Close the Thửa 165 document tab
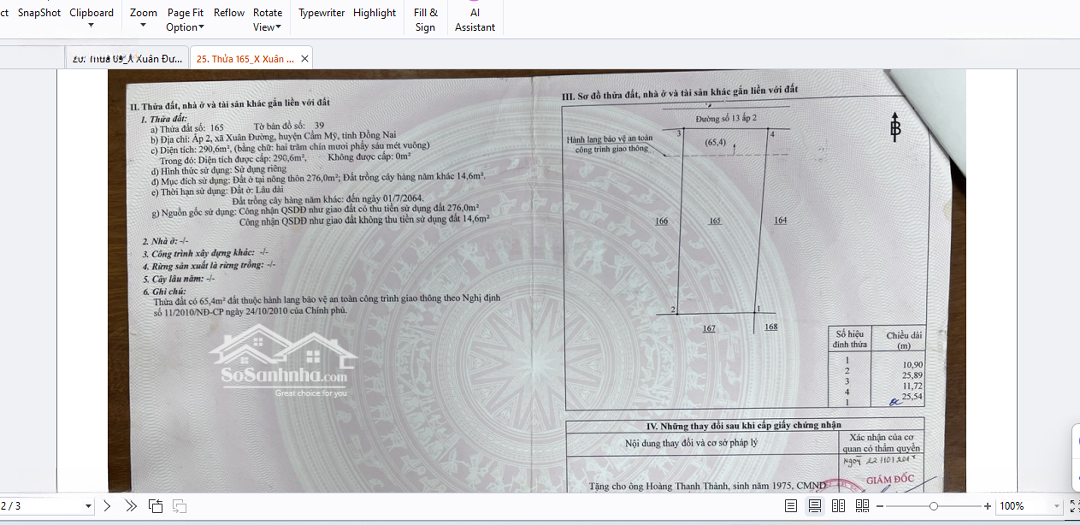 (x=305, y=59)
